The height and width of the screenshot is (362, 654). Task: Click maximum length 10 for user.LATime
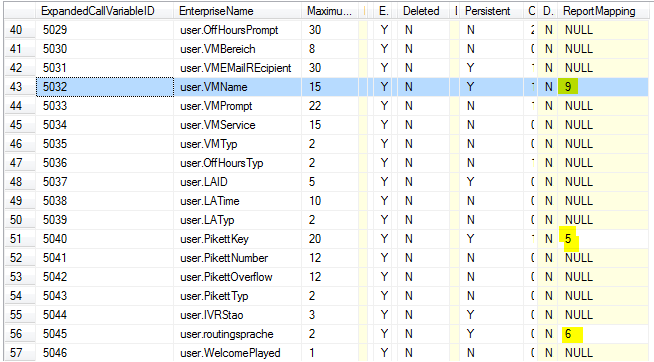point(330,201)
